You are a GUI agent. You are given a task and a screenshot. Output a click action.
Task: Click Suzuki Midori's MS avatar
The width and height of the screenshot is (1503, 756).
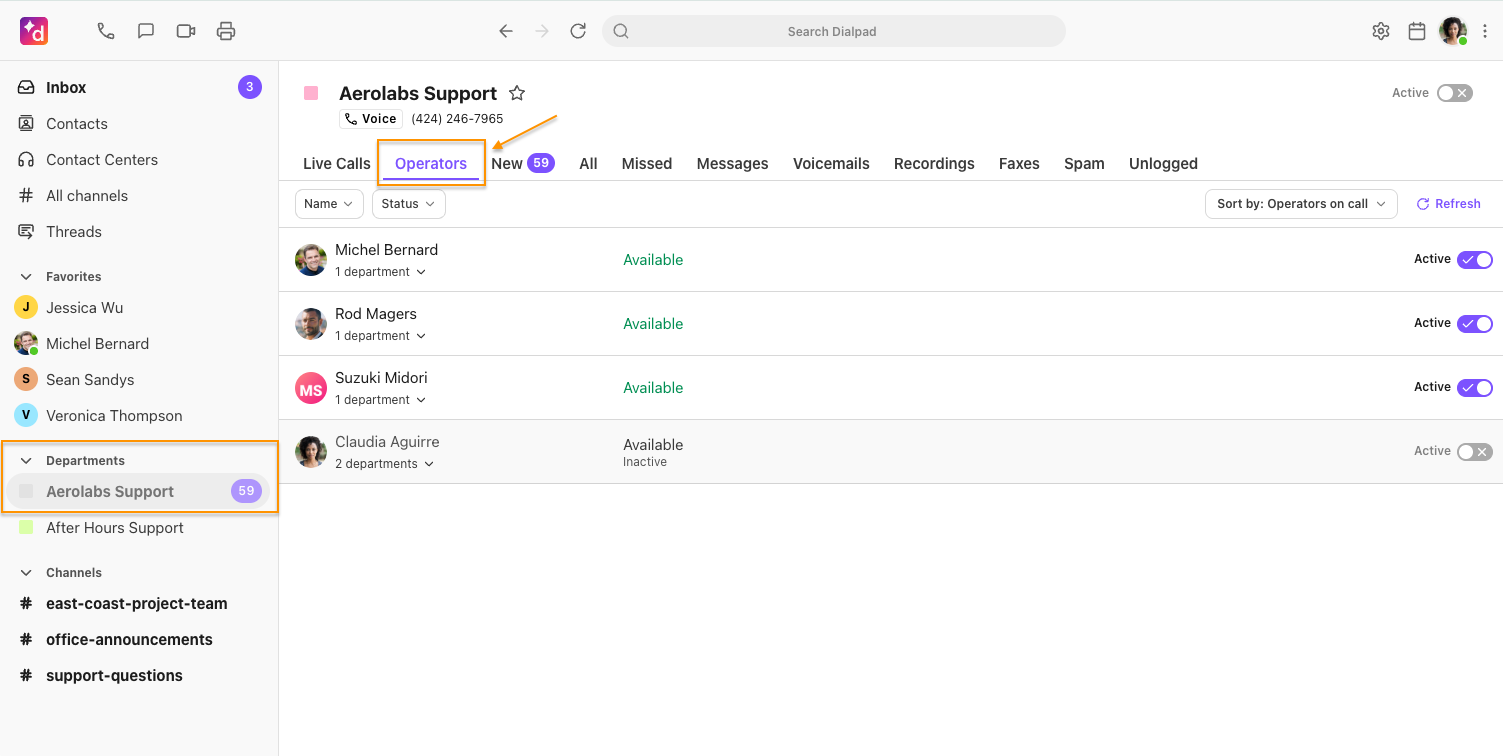[x=311, y=388]
